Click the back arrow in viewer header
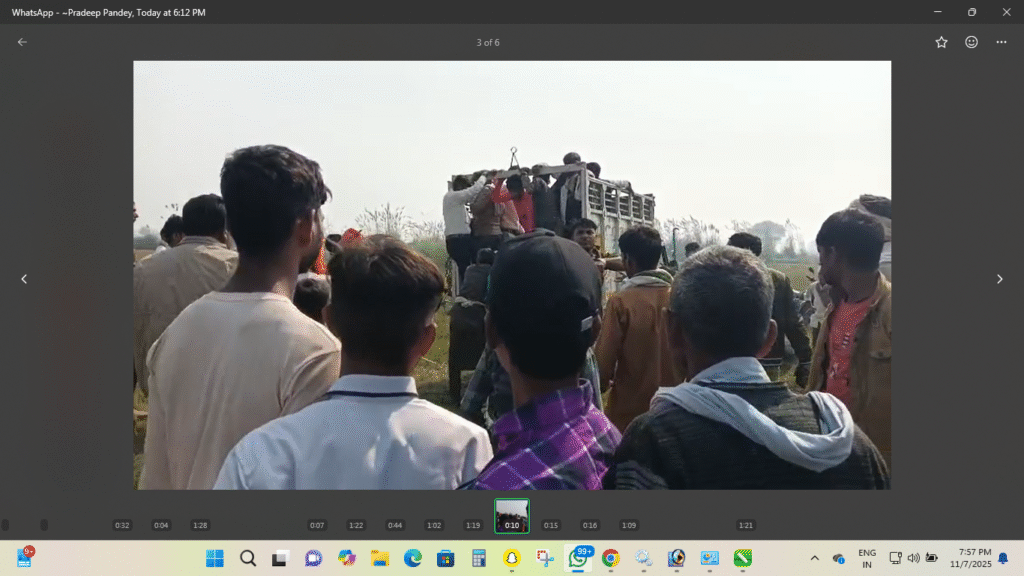The height and width of the screenshot is (576, 1024). (x=22, y=42)
